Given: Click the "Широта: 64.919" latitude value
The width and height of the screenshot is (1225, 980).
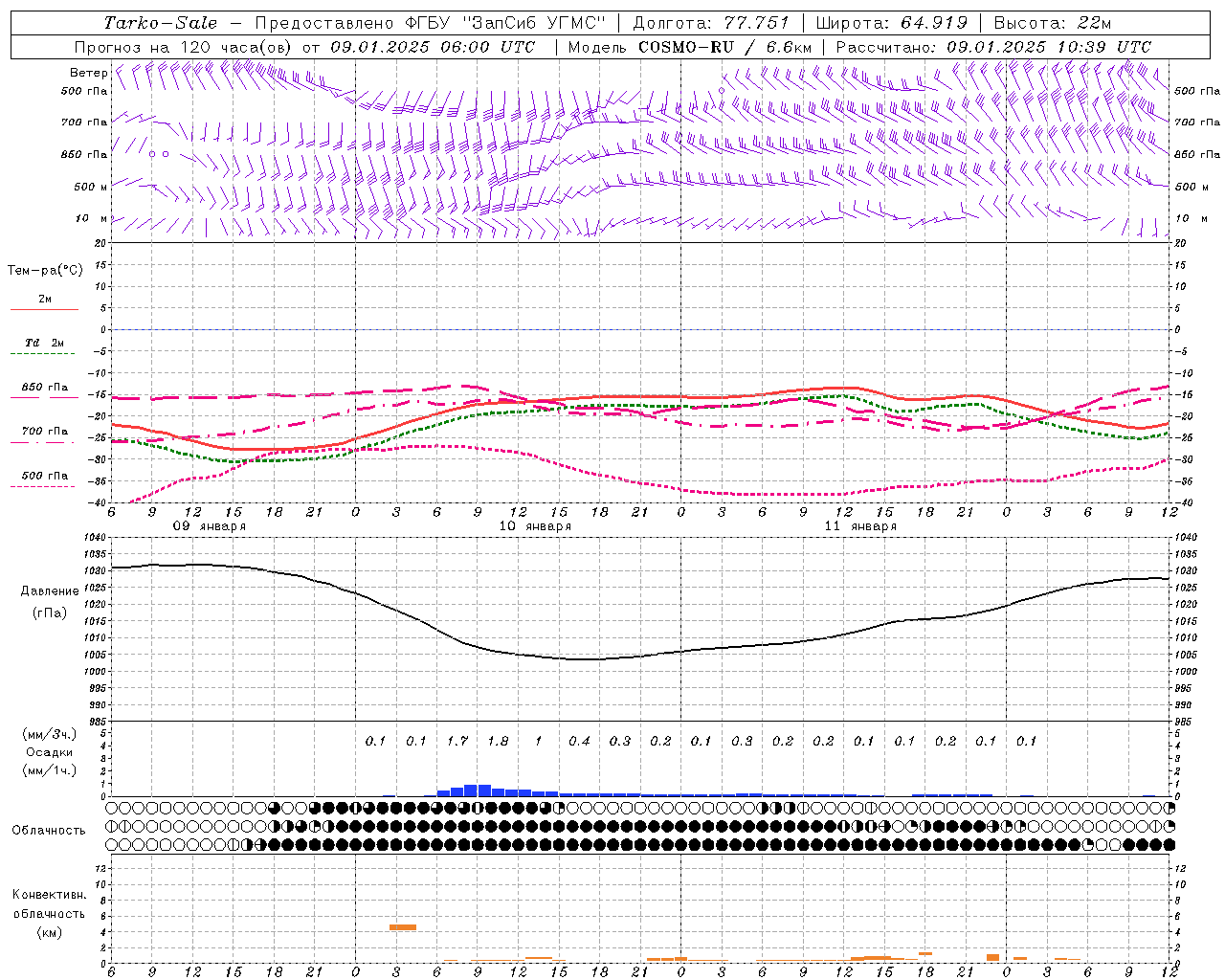Looking at the screenshot, I should 891,23.
